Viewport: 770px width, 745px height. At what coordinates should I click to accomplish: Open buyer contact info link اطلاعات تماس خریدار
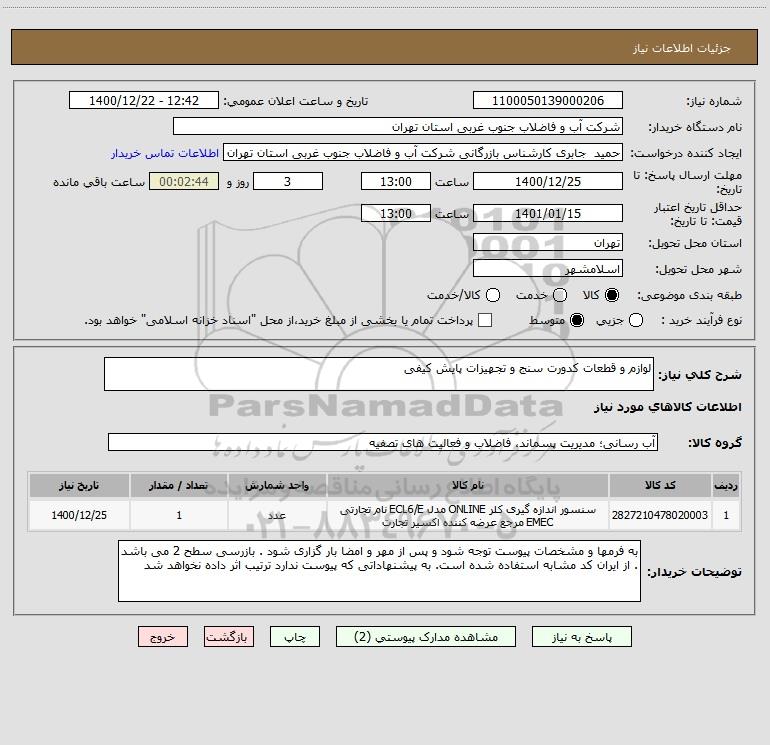(x=165, y=153)
